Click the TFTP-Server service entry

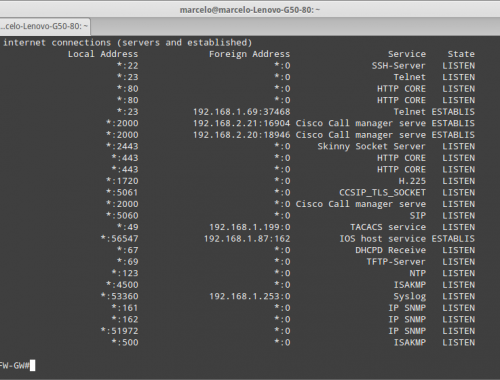[396, 262]
